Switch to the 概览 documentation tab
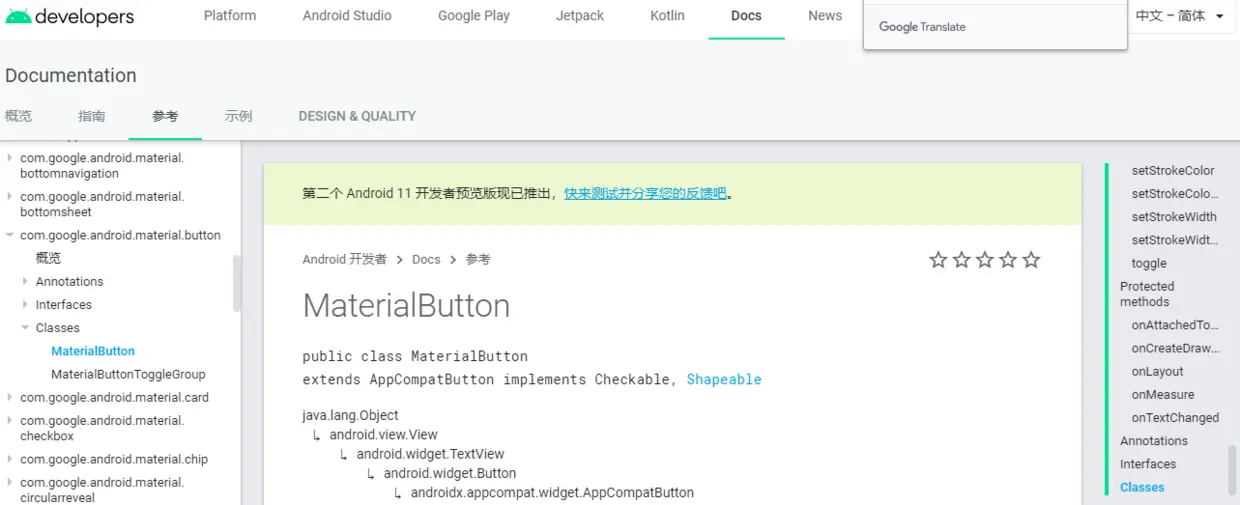Image resolution: width=1240 pixels, height=505 pixels. click(x=18, y=116)
